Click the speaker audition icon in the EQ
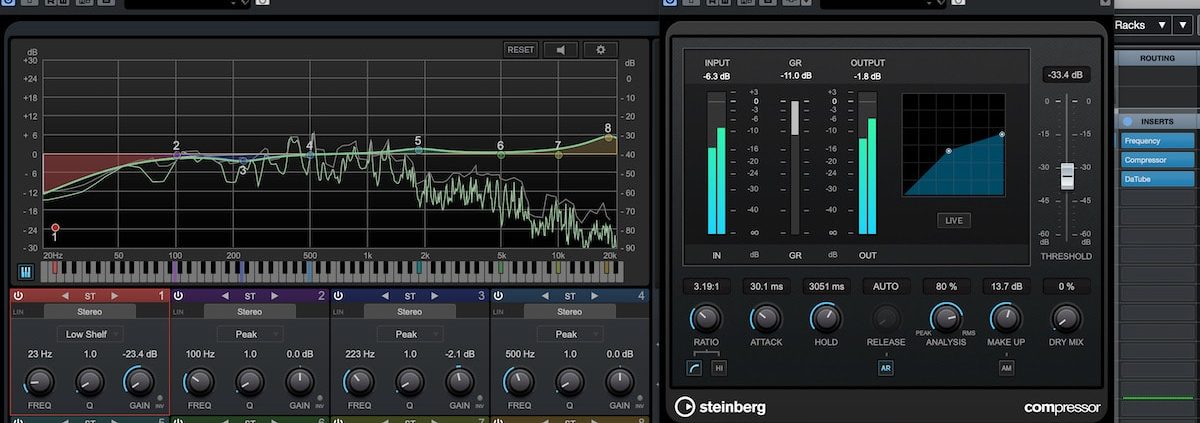The image size is (1200, 423). pos(560,49)
